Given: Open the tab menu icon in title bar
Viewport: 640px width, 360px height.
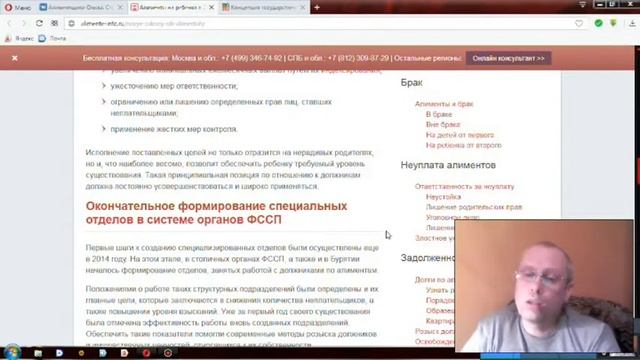Looking at the screenshot, I should (582, 4).
